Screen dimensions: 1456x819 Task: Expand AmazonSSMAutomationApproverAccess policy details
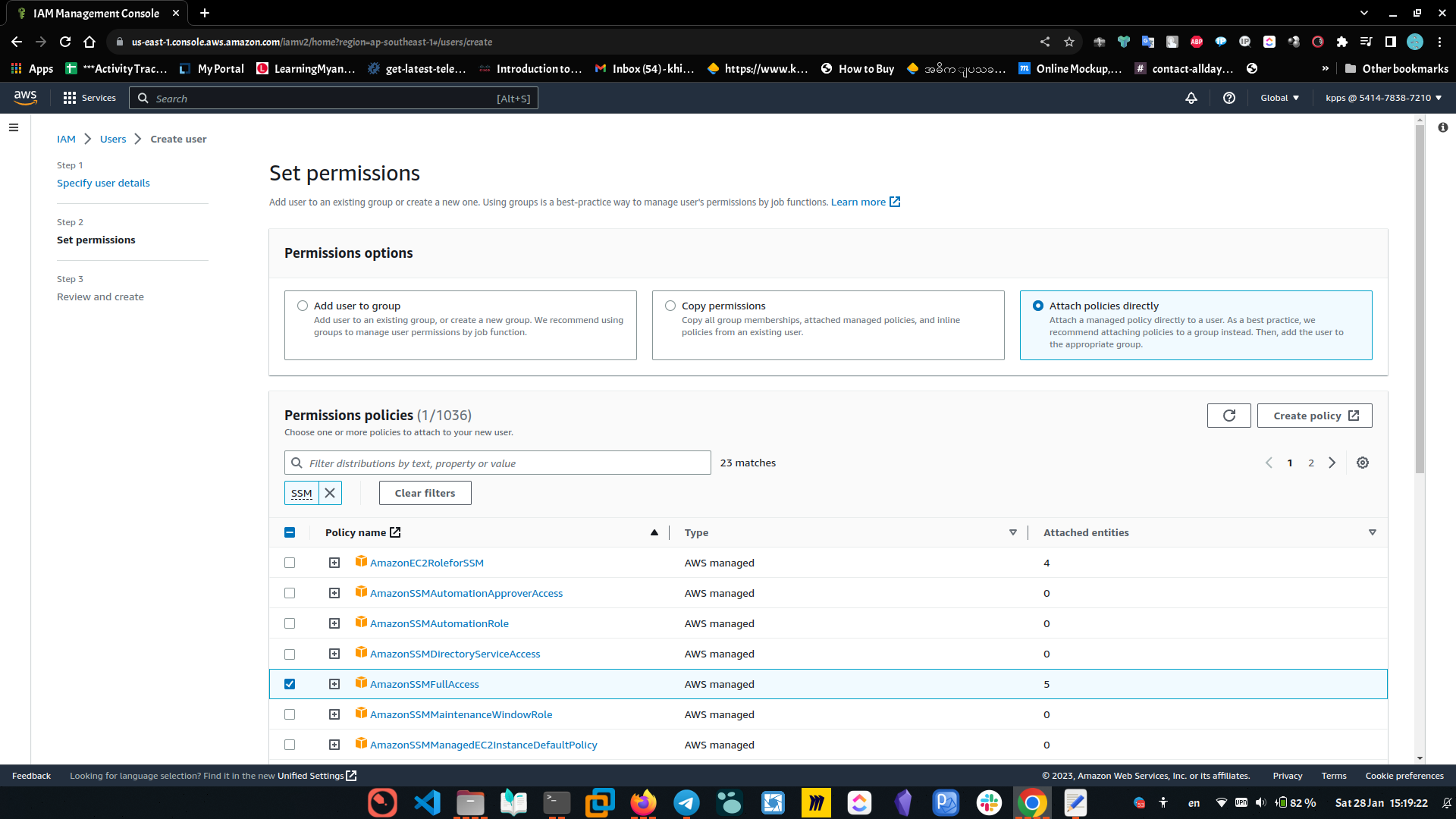334,593
